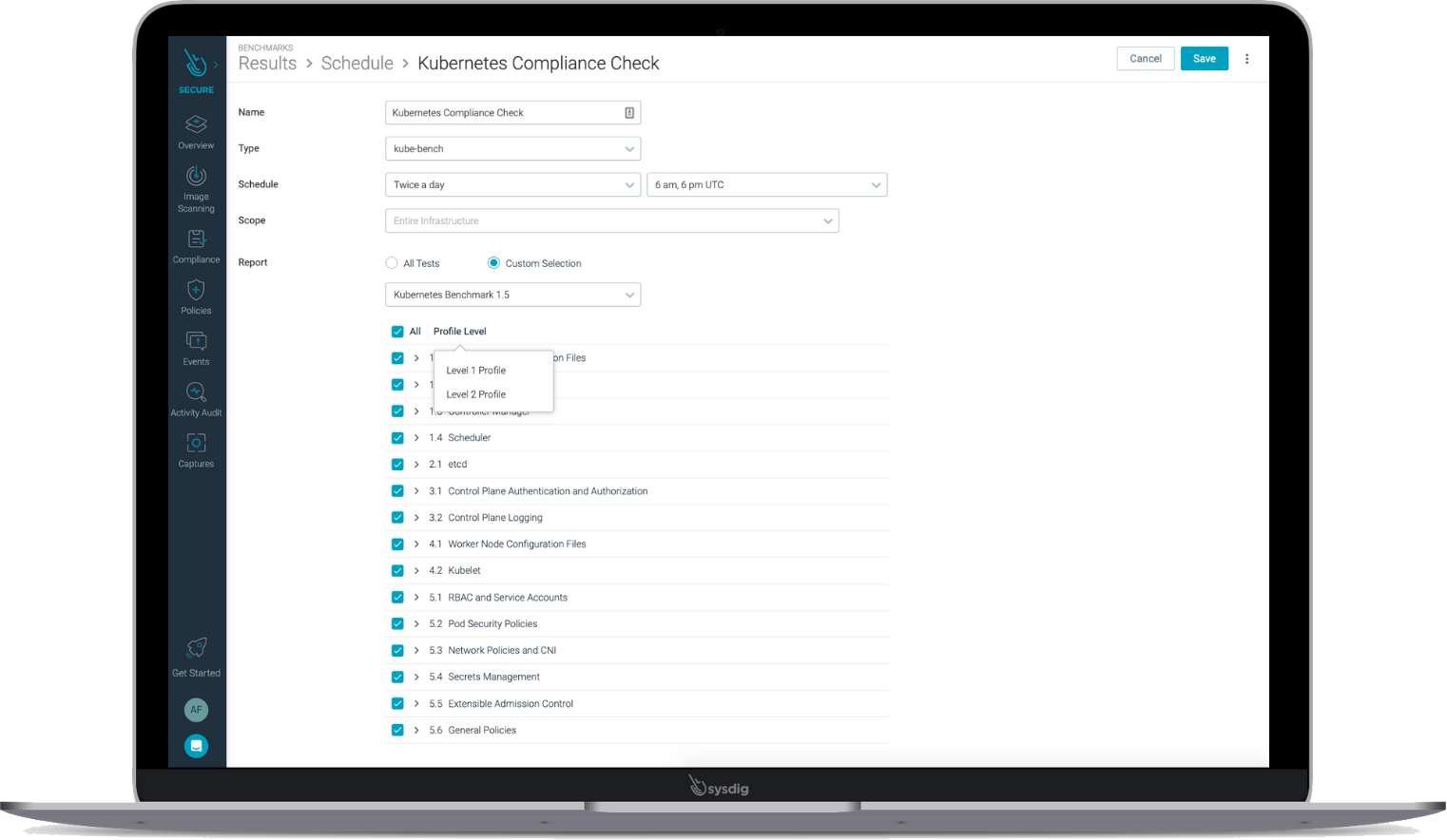Click the icon inside the Name field
The width and height of the screenshot is (1447, 840).
(629, 113)
